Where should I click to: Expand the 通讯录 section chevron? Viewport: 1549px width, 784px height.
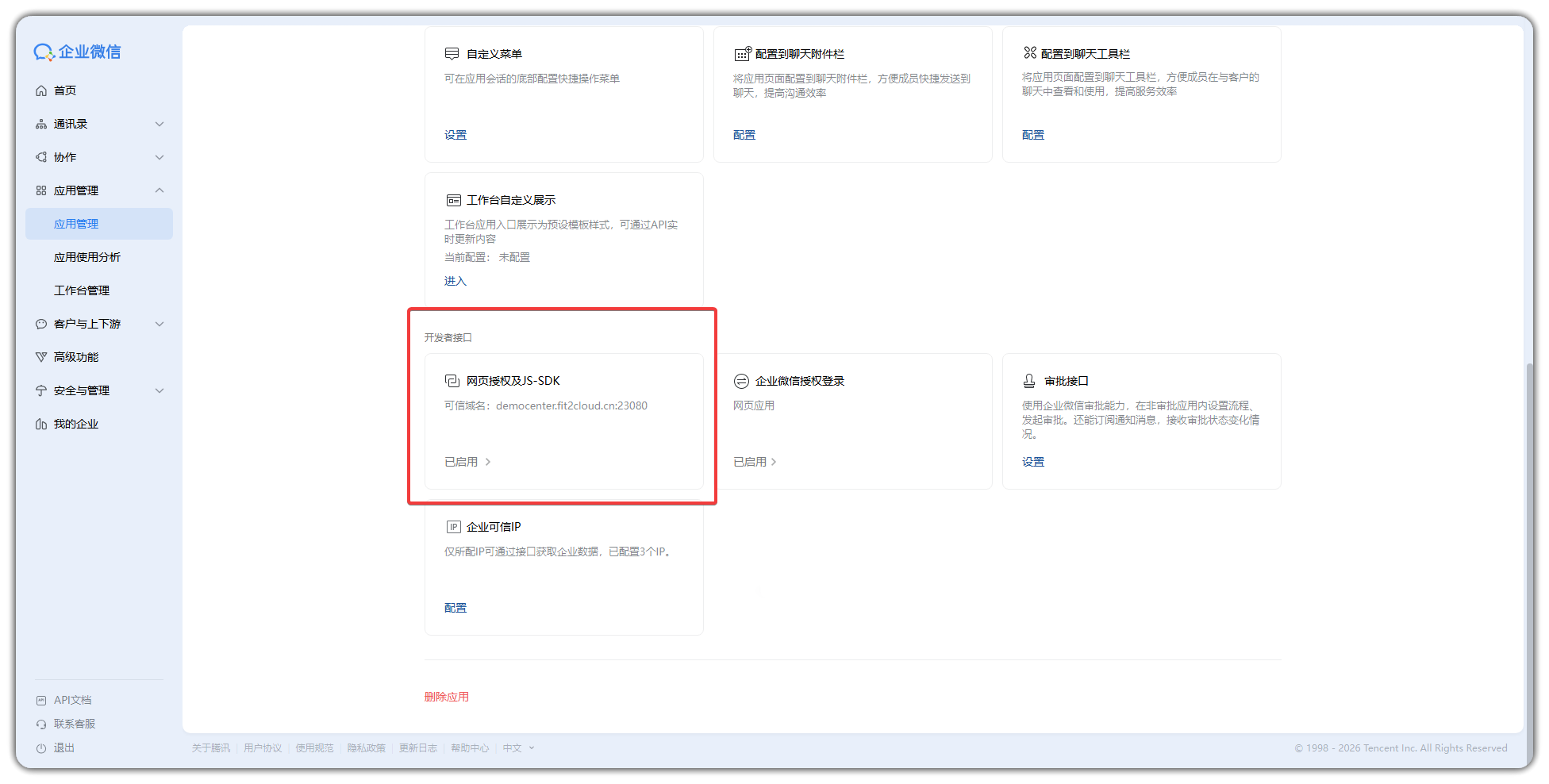[160, 124]
